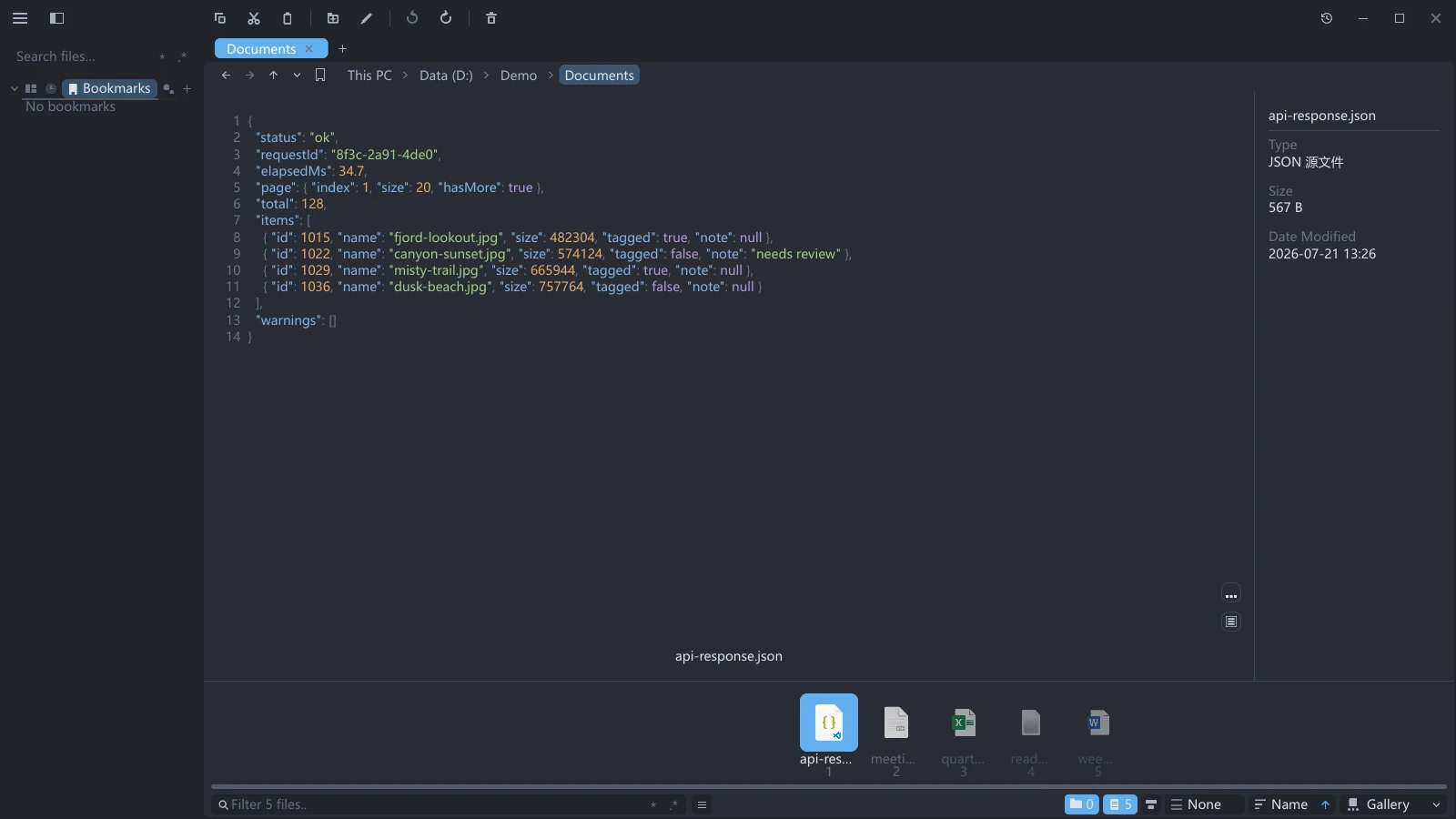Open the Name sort dropdown

coord(1280,804)
